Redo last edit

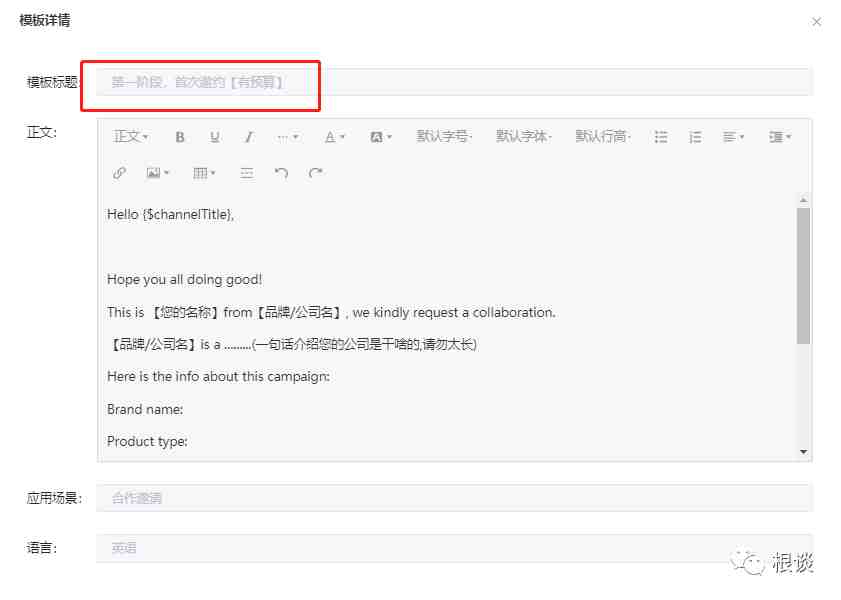(x=315, y=173)
